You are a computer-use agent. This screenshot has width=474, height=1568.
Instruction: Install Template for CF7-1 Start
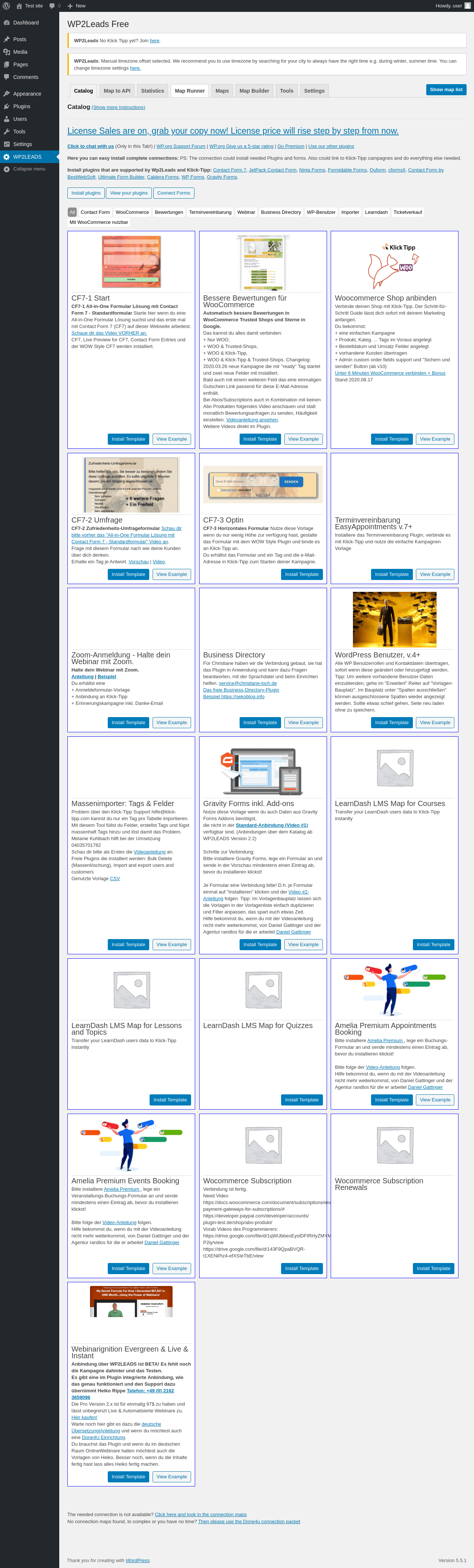click(x=128, y=439)
